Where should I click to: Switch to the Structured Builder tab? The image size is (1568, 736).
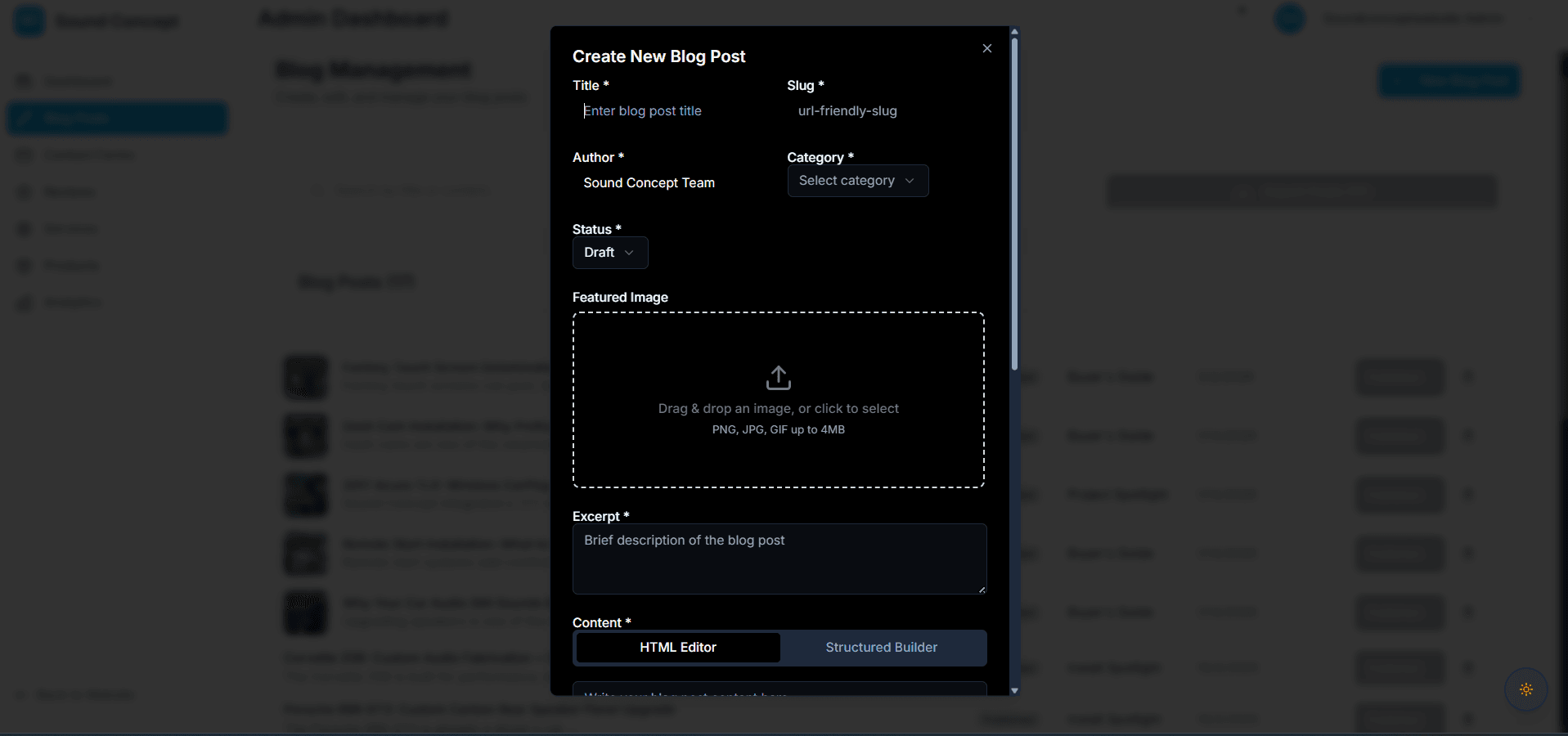(882, 648)
